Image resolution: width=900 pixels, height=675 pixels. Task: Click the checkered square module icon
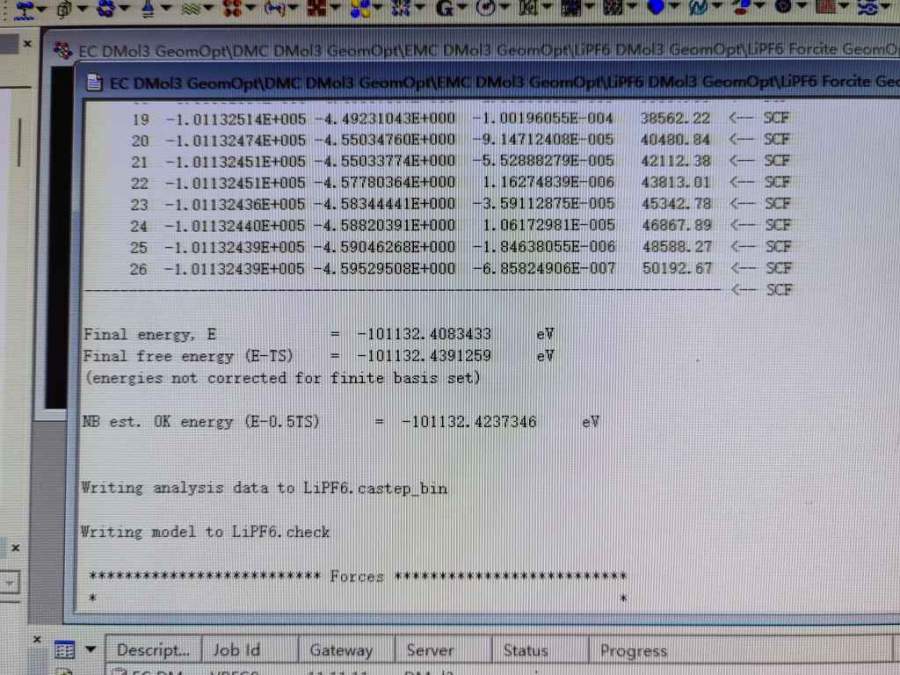pos(612,7)
